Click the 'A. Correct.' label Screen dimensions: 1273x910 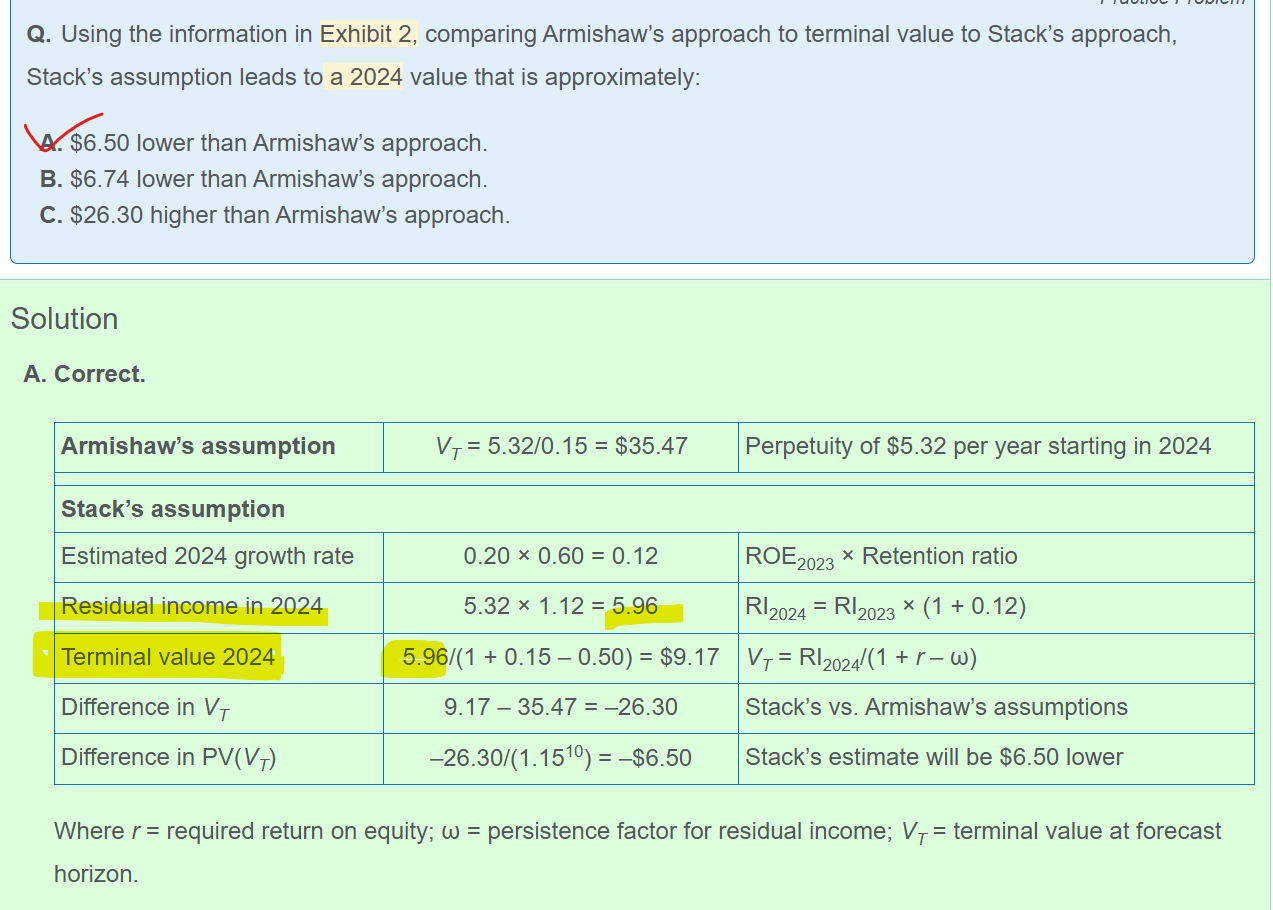click(x=84, y=374)
